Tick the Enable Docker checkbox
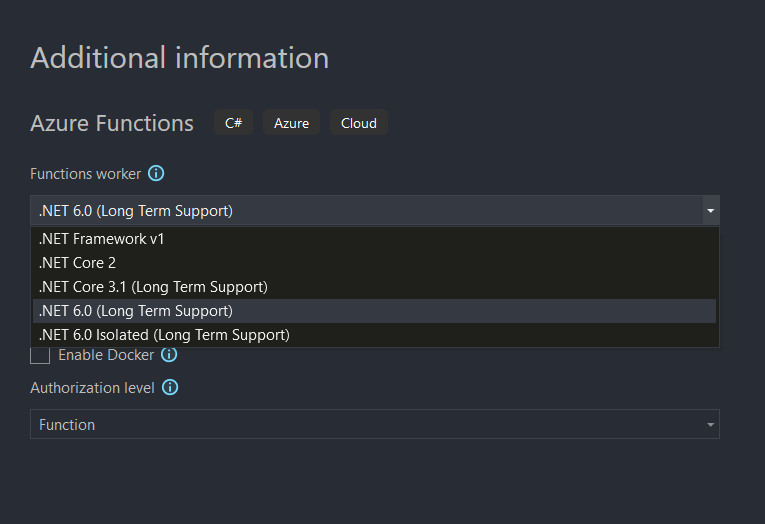 tap(40, 356)
